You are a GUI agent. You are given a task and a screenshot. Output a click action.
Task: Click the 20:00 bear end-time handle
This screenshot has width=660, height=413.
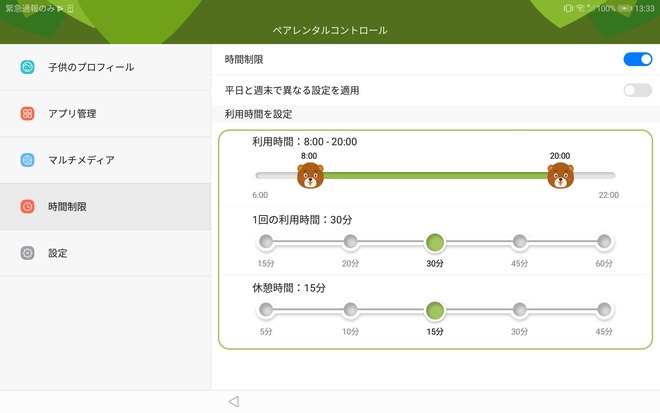coord(560,176)
